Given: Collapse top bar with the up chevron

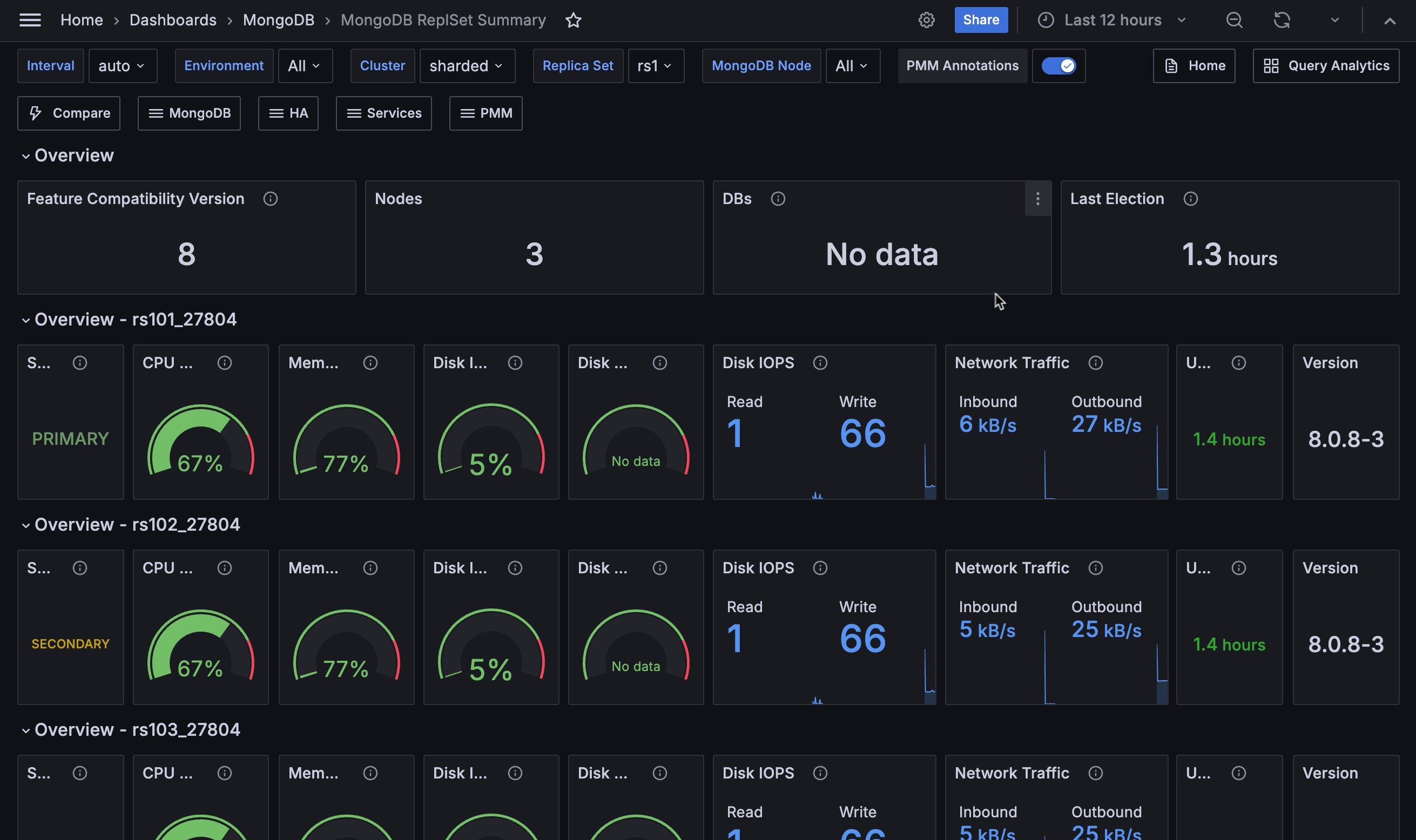Looking at the screenshot, I should click(1390, 21).
